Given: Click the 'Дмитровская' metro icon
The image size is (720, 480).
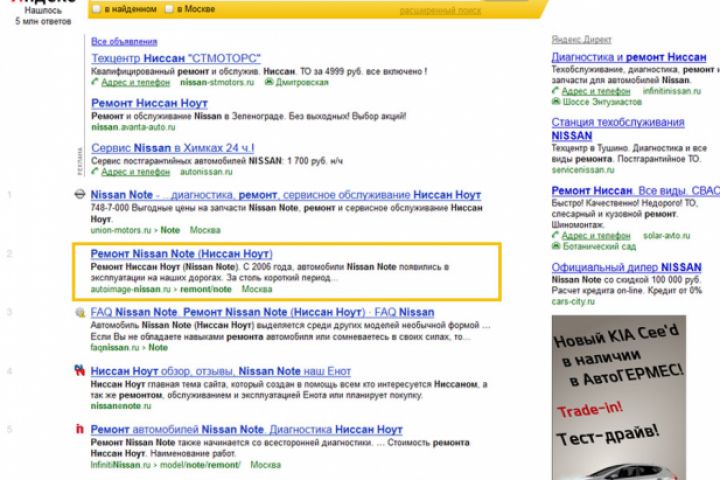Looking at the screenshot, I should (x=269, y=82).
